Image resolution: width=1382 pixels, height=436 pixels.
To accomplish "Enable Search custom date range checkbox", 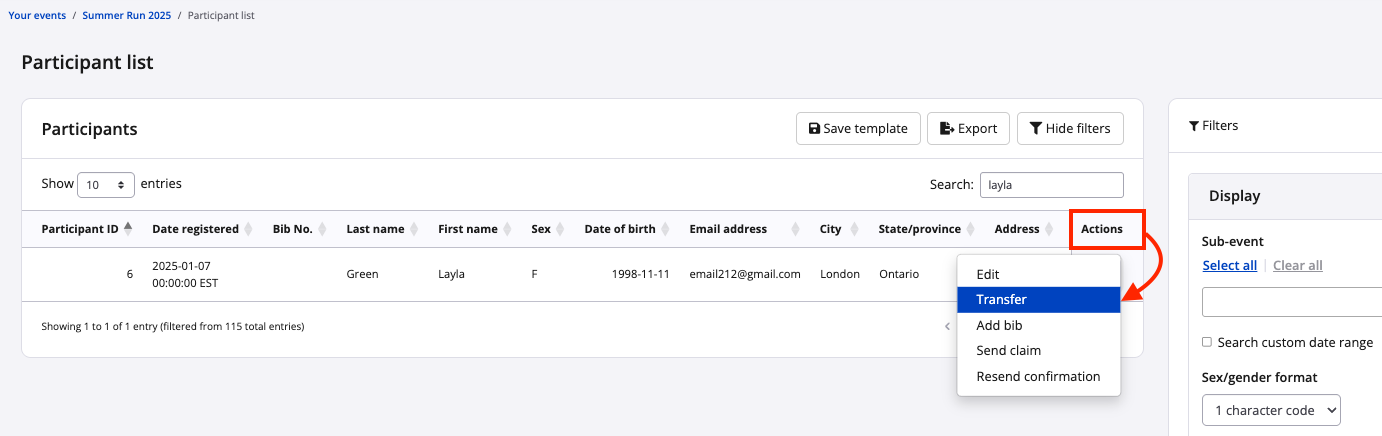I will click(1208, 343).
